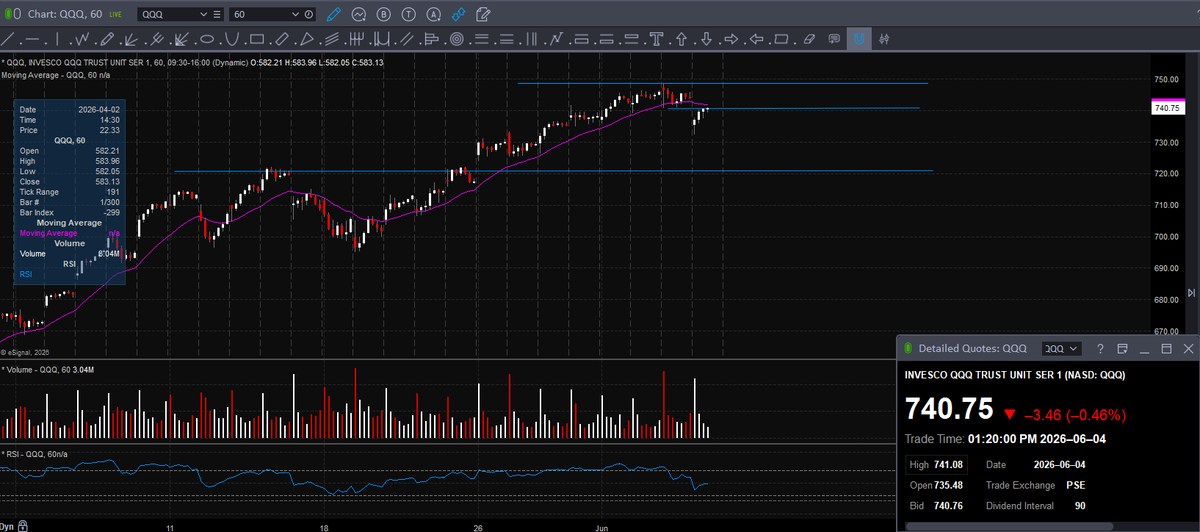Click the blue pencil edit chart icon

[334, 14]
